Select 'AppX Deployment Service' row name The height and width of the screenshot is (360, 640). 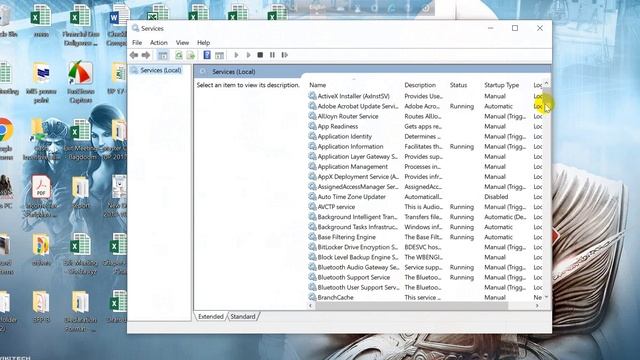tap(358, 177)
